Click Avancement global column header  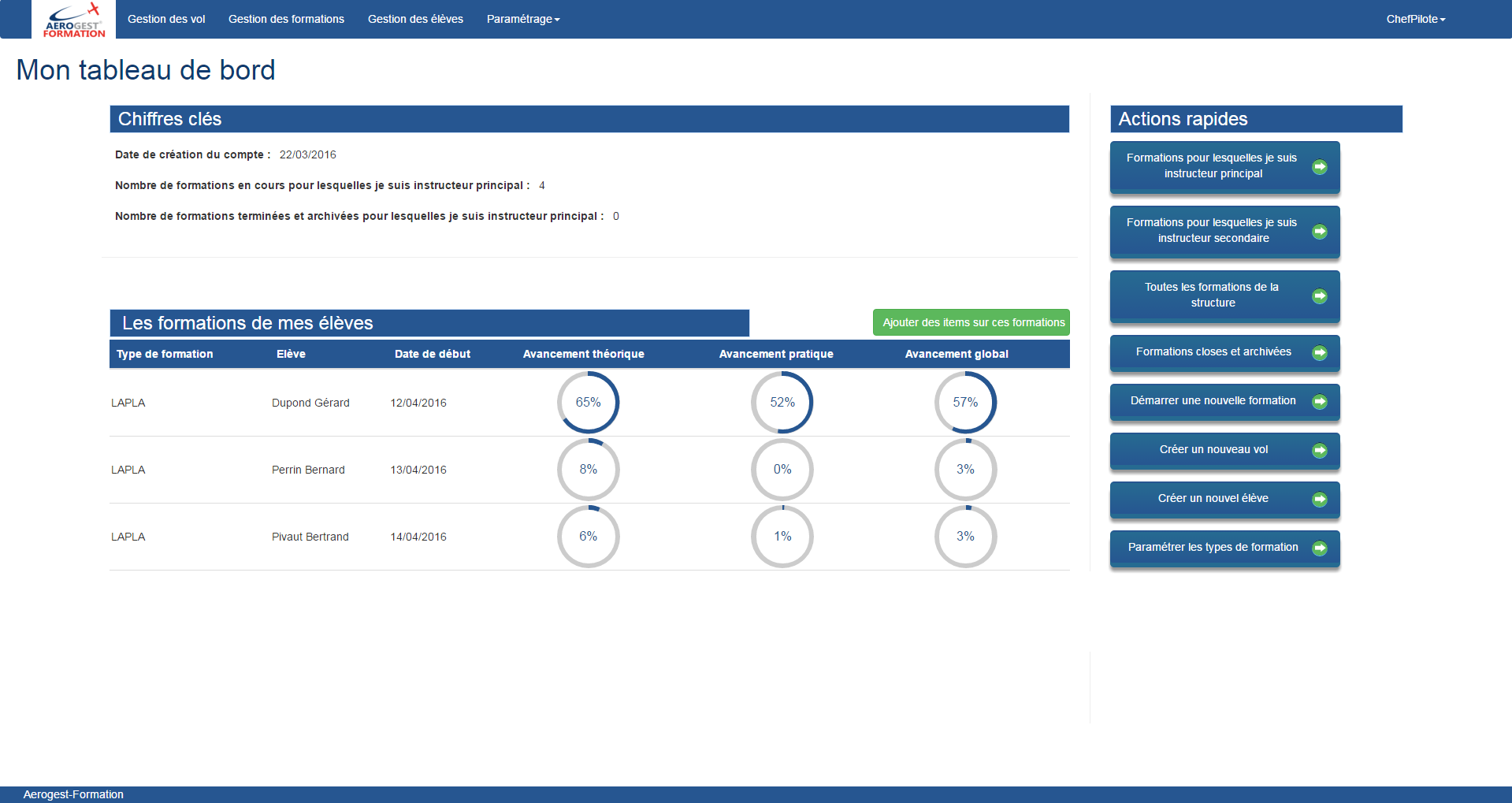[x=957, y=354]
